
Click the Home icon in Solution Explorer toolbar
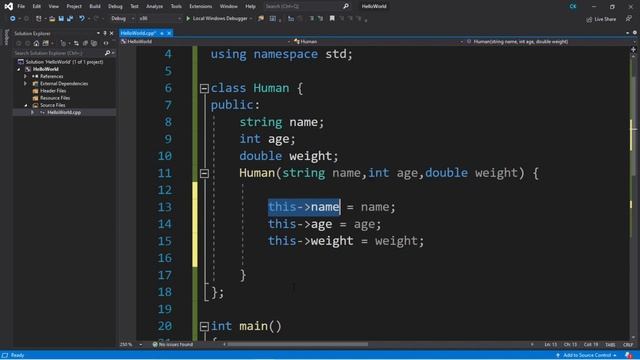pyautogui.click(x=36, y=43)
